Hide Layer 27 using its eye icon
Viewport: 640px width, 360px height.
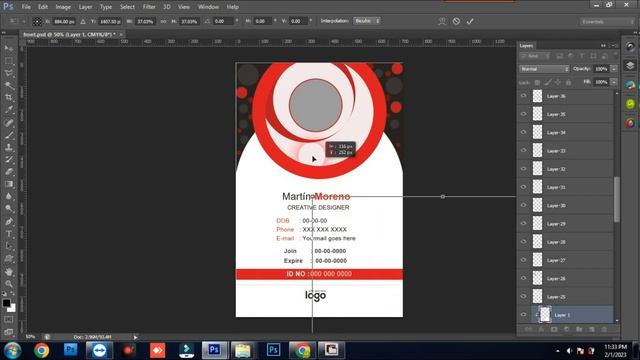(x=523, y=260)
